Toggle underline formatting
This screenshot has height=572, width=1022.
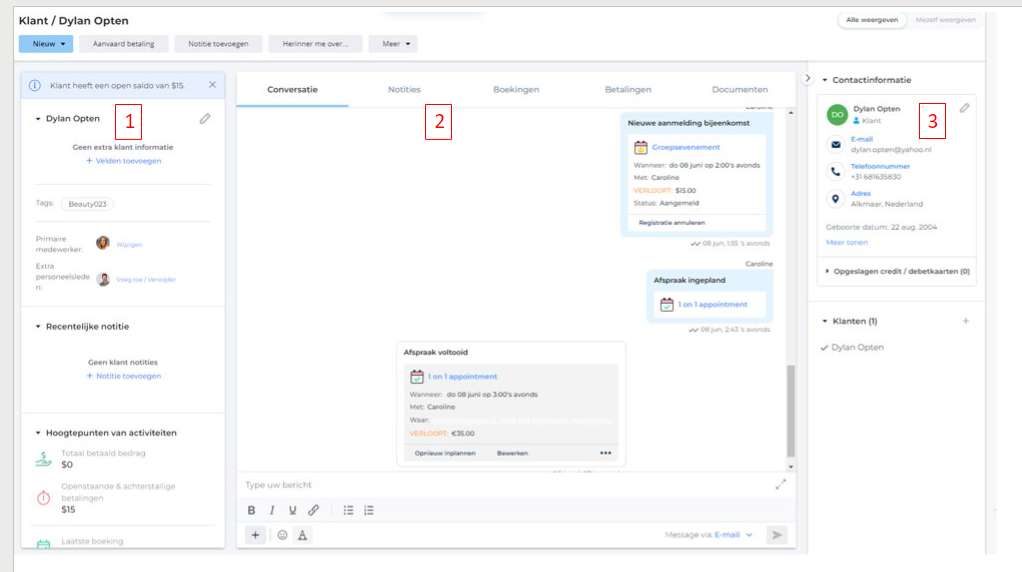pos(293,510)
